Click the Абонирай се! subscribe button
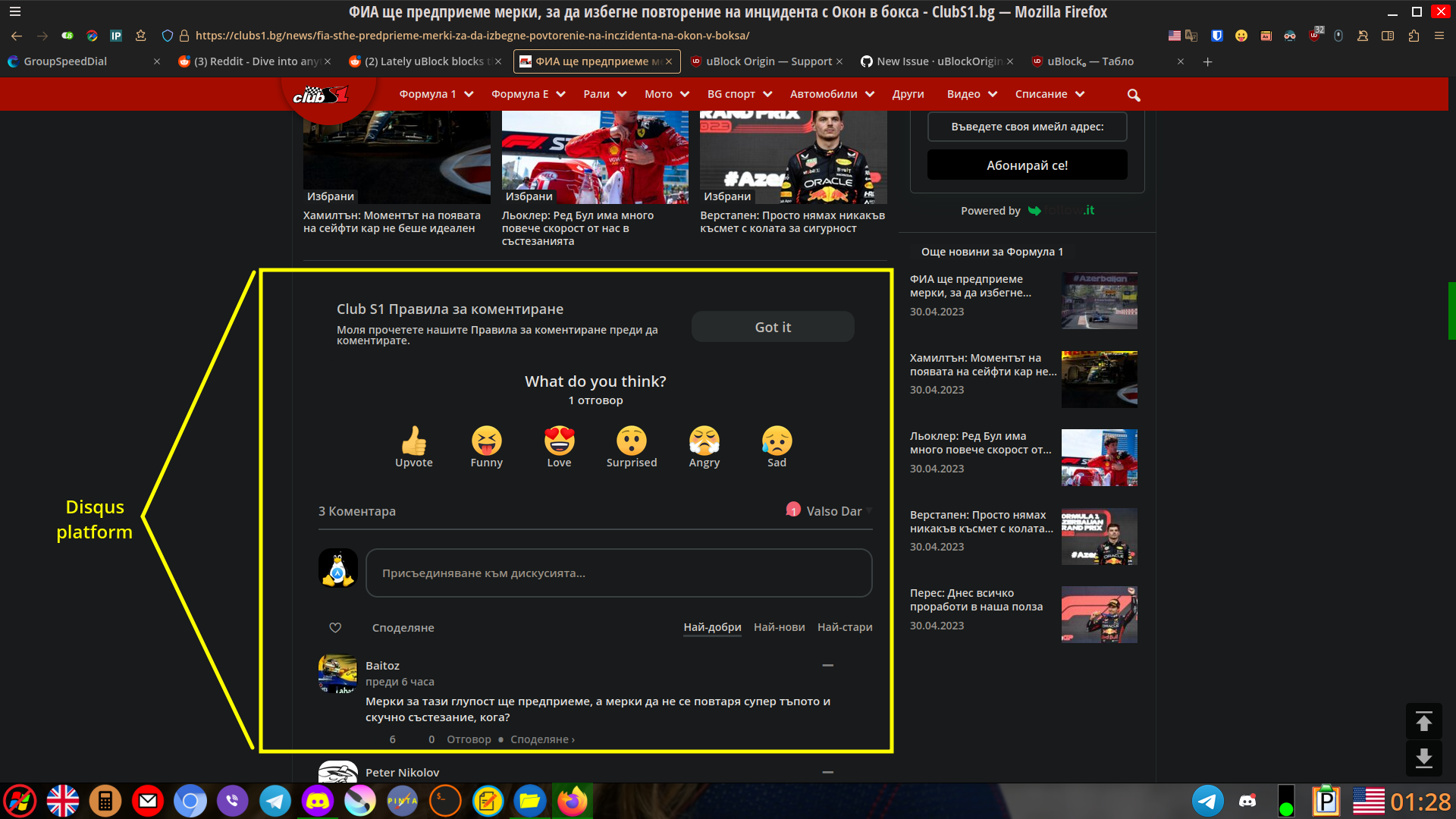 click(1027, 165)
